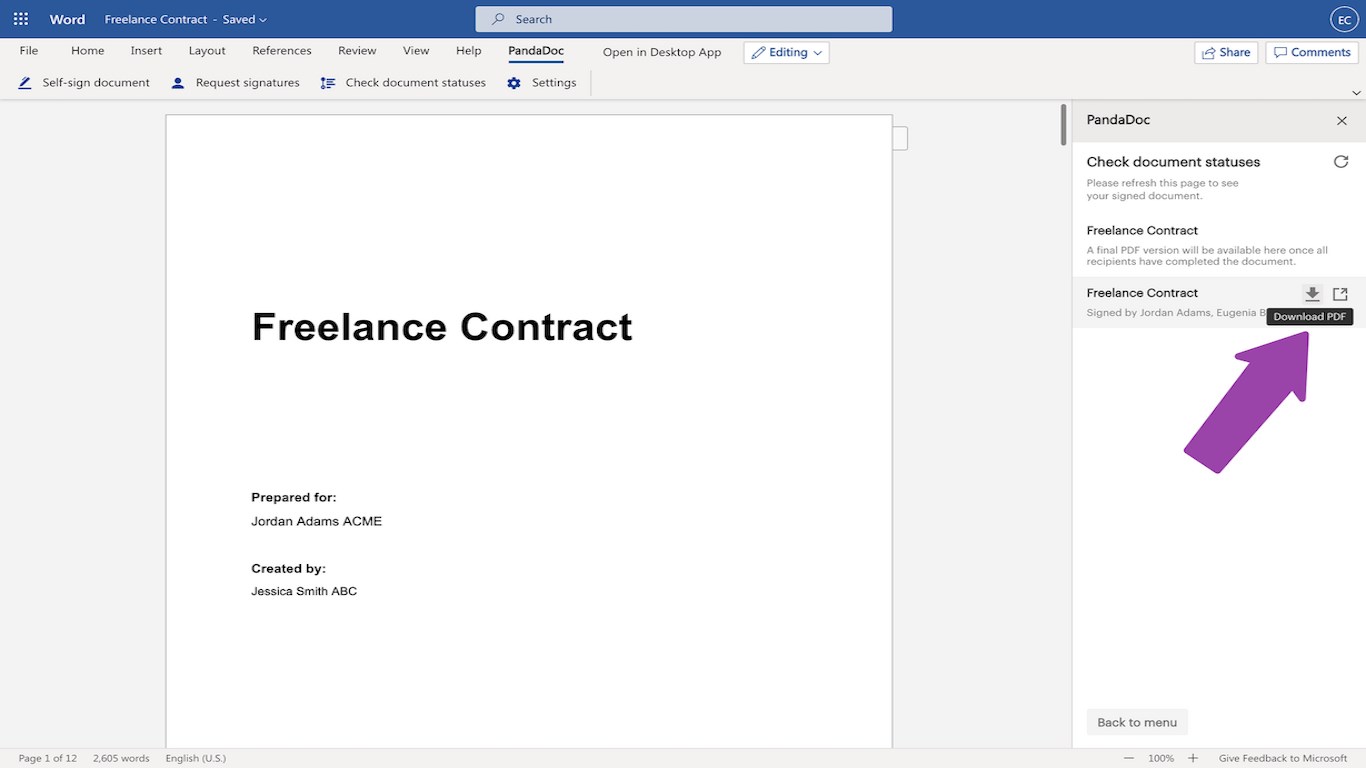1366x768 pixels.
Task: Open the Comments pane
Action: point(1311,52)
